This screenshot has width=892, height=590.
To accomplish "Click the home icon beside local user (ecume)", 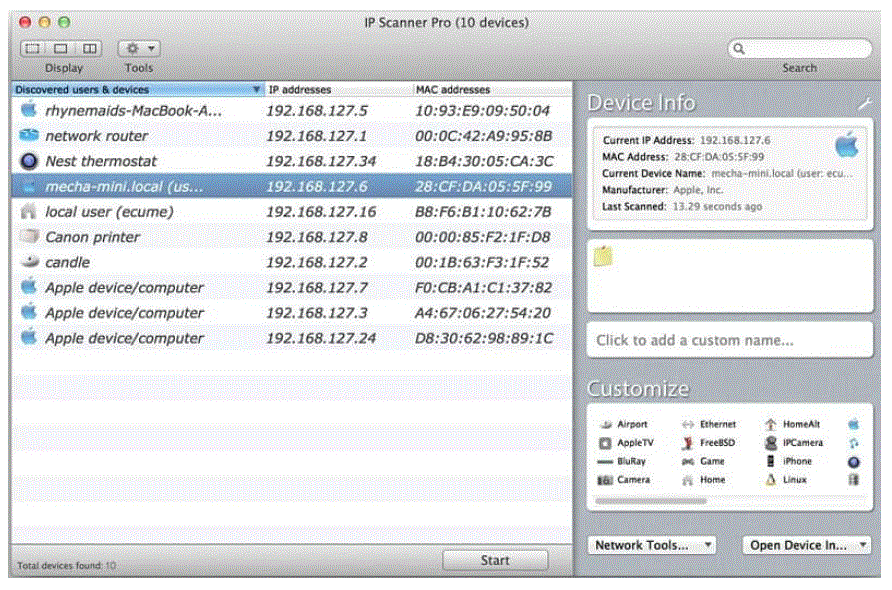I will (x=28, y=211).
